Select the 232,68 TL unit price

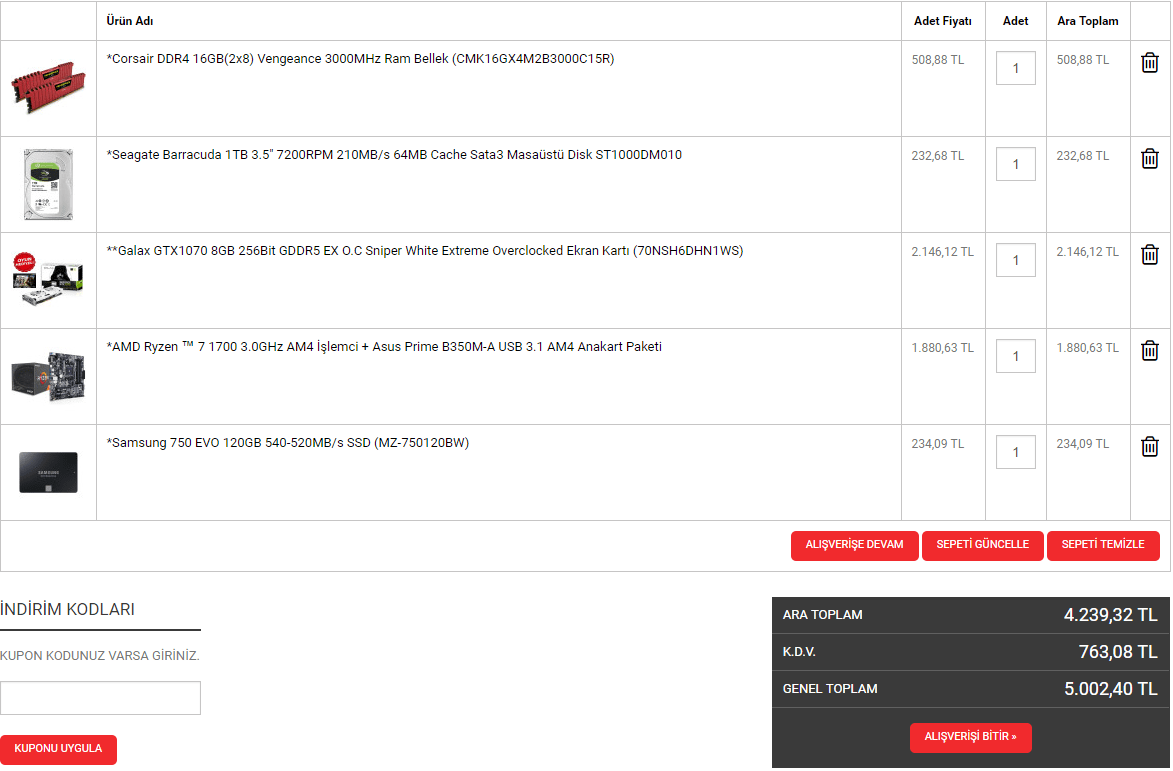tap(937, 156)
